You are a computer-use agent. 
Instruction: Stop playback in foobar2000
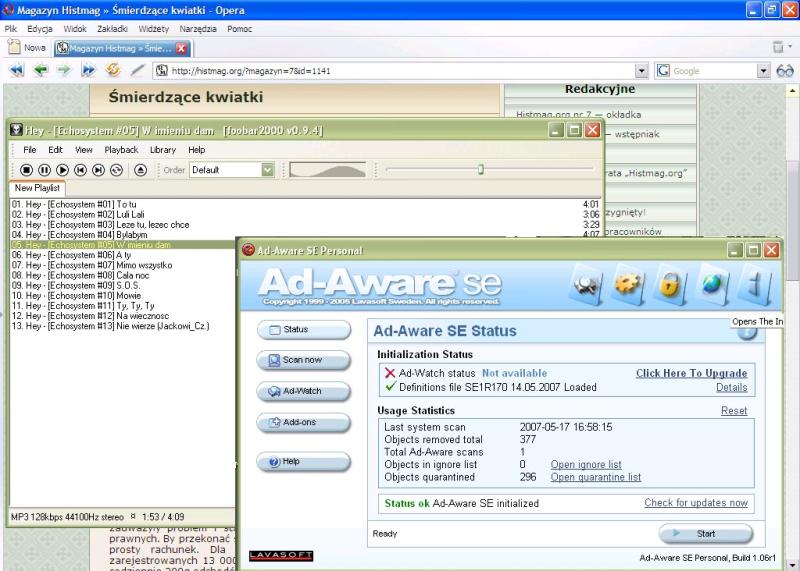pyautogui.click(x=27, y=170)
